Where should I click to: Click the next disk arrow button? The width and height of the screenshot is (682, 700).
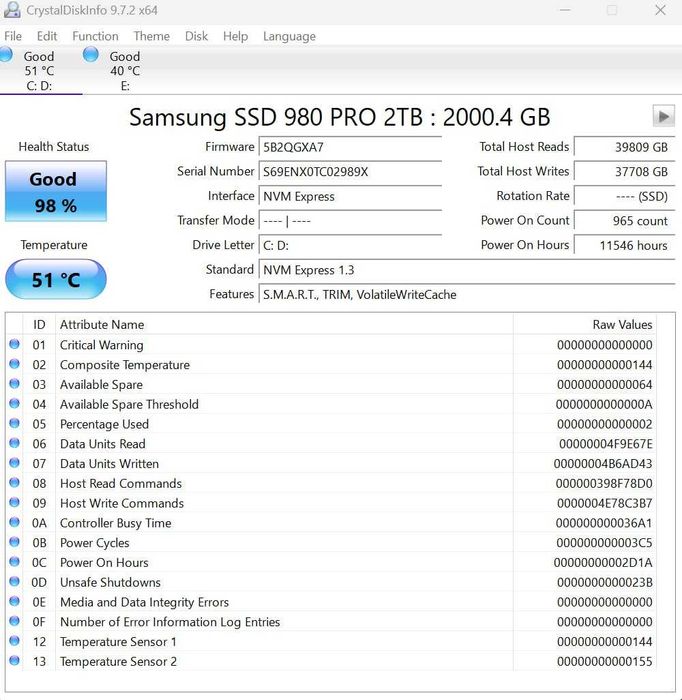(664, 117)
